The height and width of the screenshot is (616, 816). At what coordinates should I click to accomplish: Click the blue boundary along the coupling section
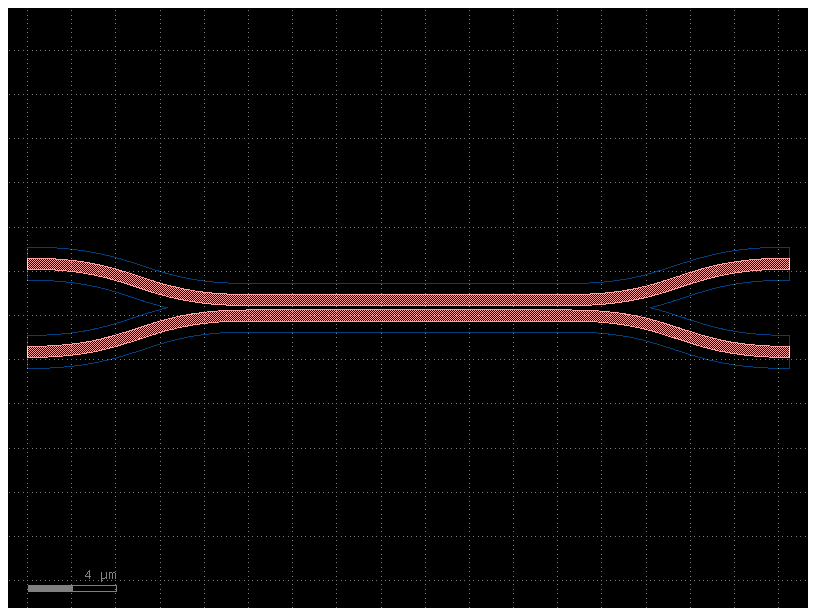coord(300,285)
